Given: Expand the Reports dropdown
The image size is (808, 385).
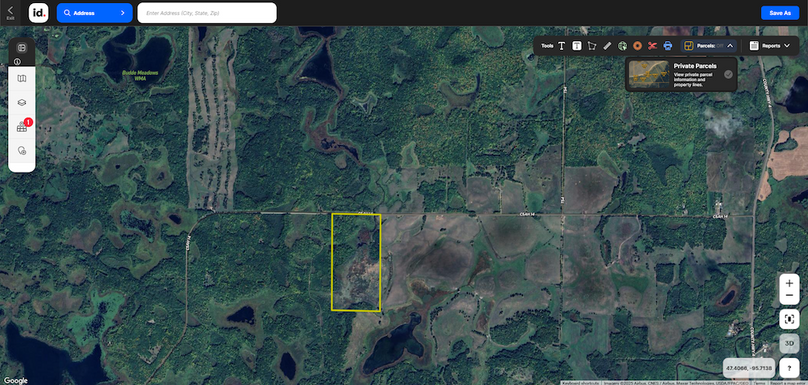Looking at the screenshot, I should coord(786,46).
